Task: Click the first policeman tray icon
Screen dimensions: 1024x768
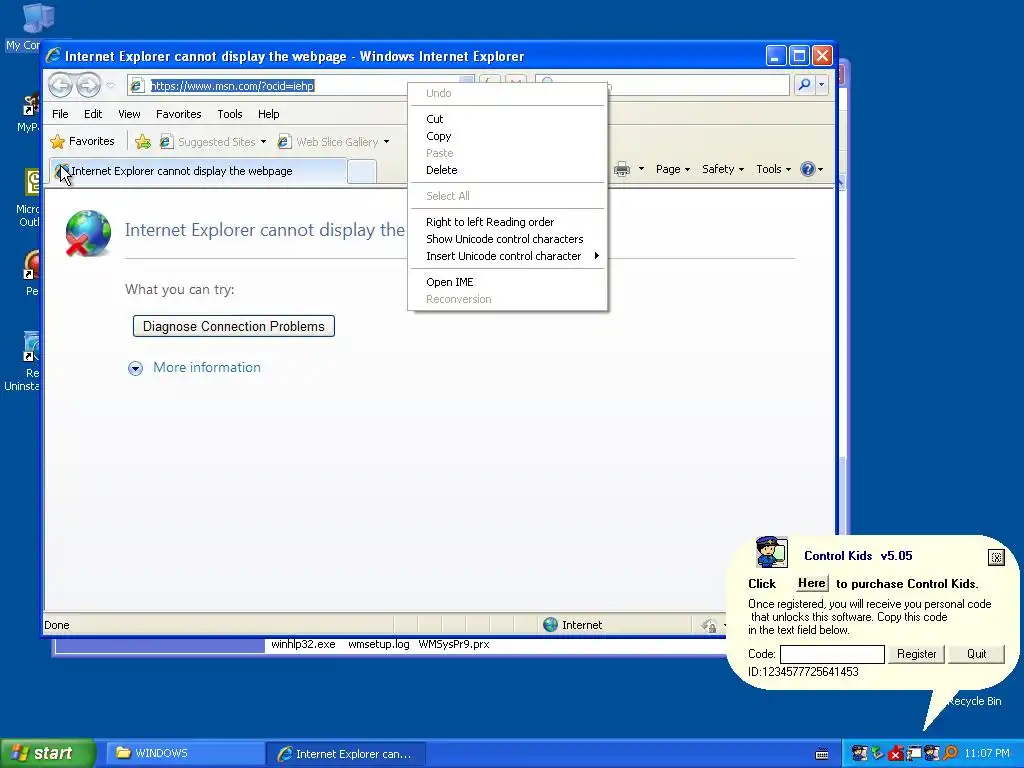Action: pos(859,754)
